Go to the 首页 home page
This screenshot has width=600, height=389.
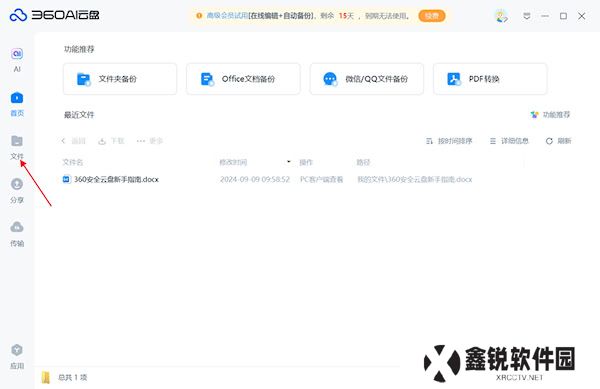click(x=17, y=104)
